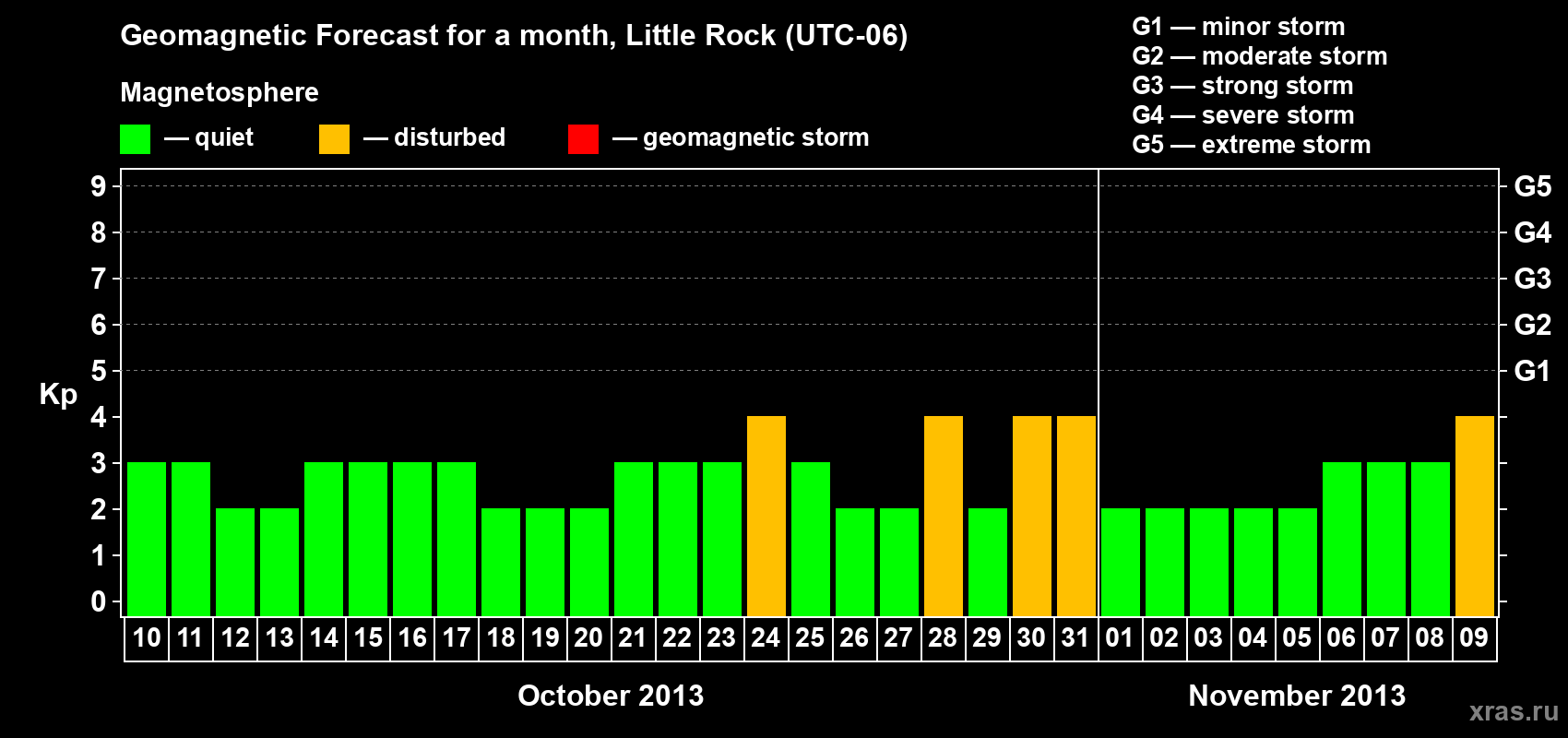
Task: Click the date label 18
Action: 501,637
